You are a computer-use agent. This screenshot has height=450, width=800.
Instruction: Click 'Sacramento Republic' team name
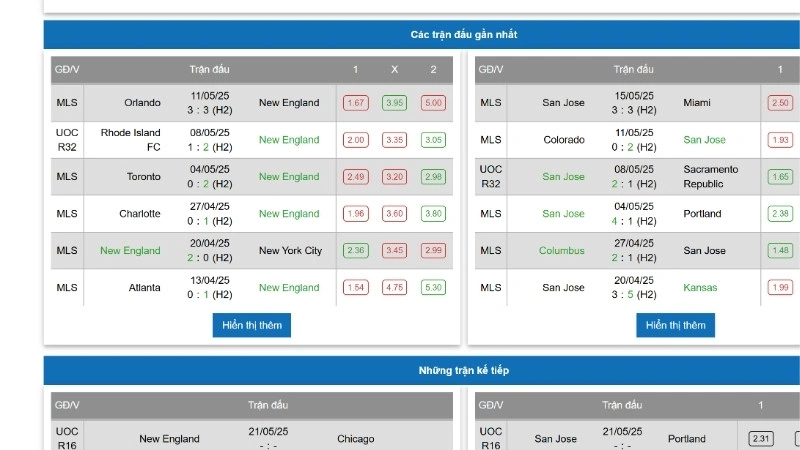click(x=711, y=177)
